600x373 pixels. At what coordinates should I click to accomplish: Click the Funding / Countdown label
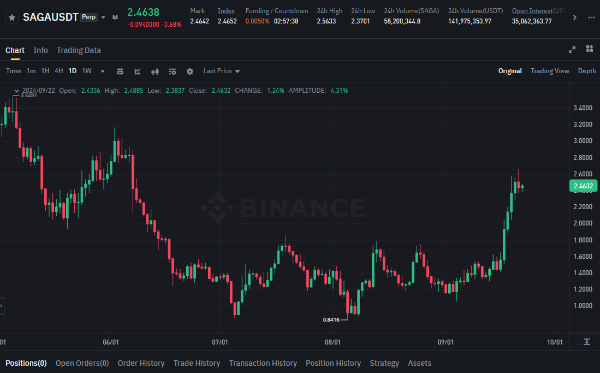pyautogui.click(x=277, y=11)
